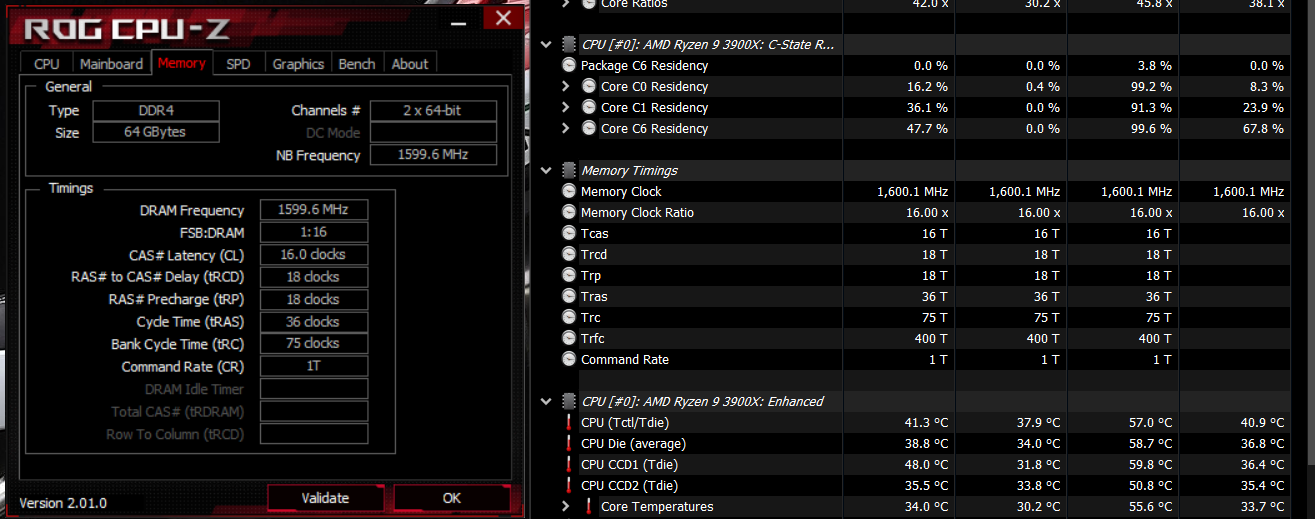Open the About tab

[x=410, y=63]
